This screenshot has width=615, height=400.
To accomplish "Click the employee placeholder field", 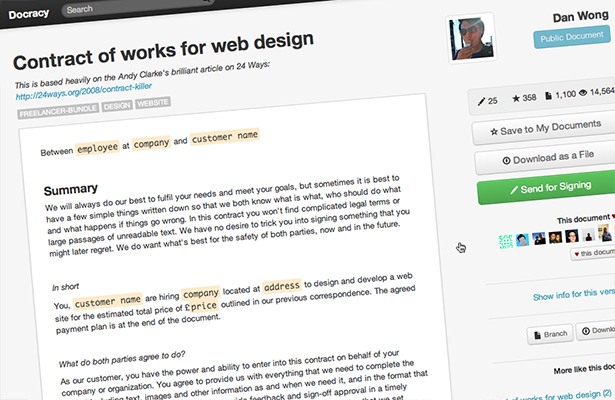I will coord(97,147).
